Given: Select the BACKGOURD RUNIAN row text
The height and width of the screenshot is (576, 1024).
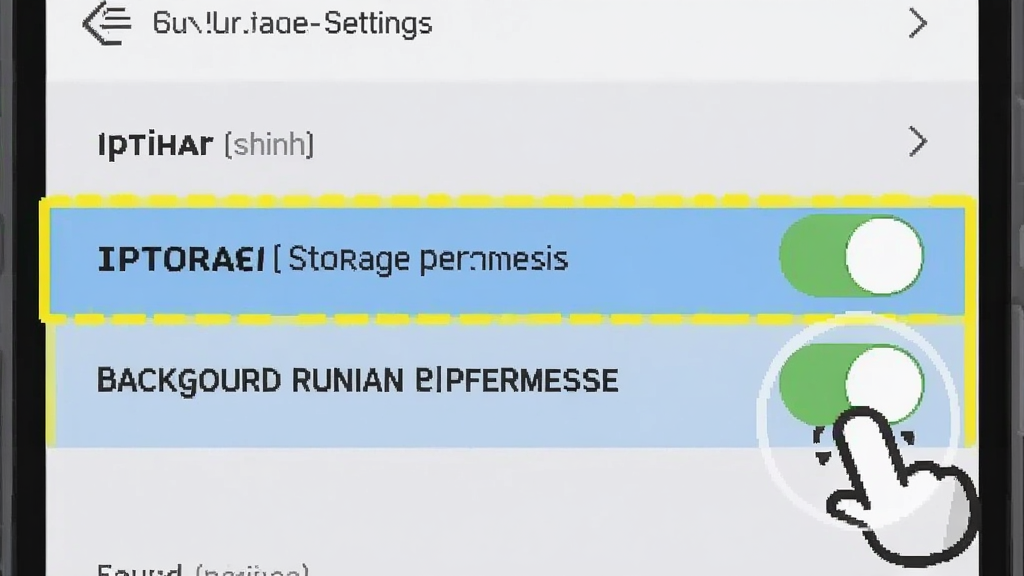Looking at the screenshot, I should pyautogui.click(x=357, y=381).
